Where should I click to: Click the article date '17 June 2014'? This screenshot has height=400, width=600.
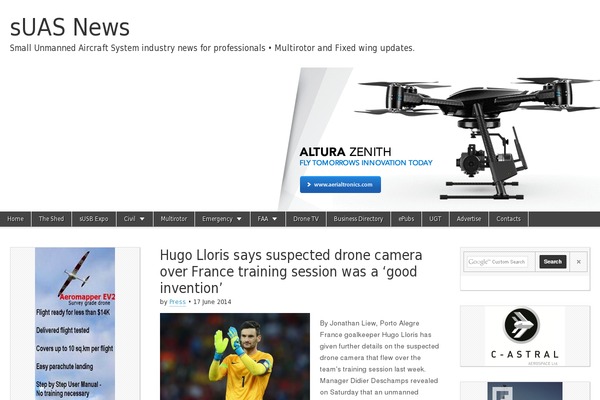pyautogui.click(x=212, y=302)
